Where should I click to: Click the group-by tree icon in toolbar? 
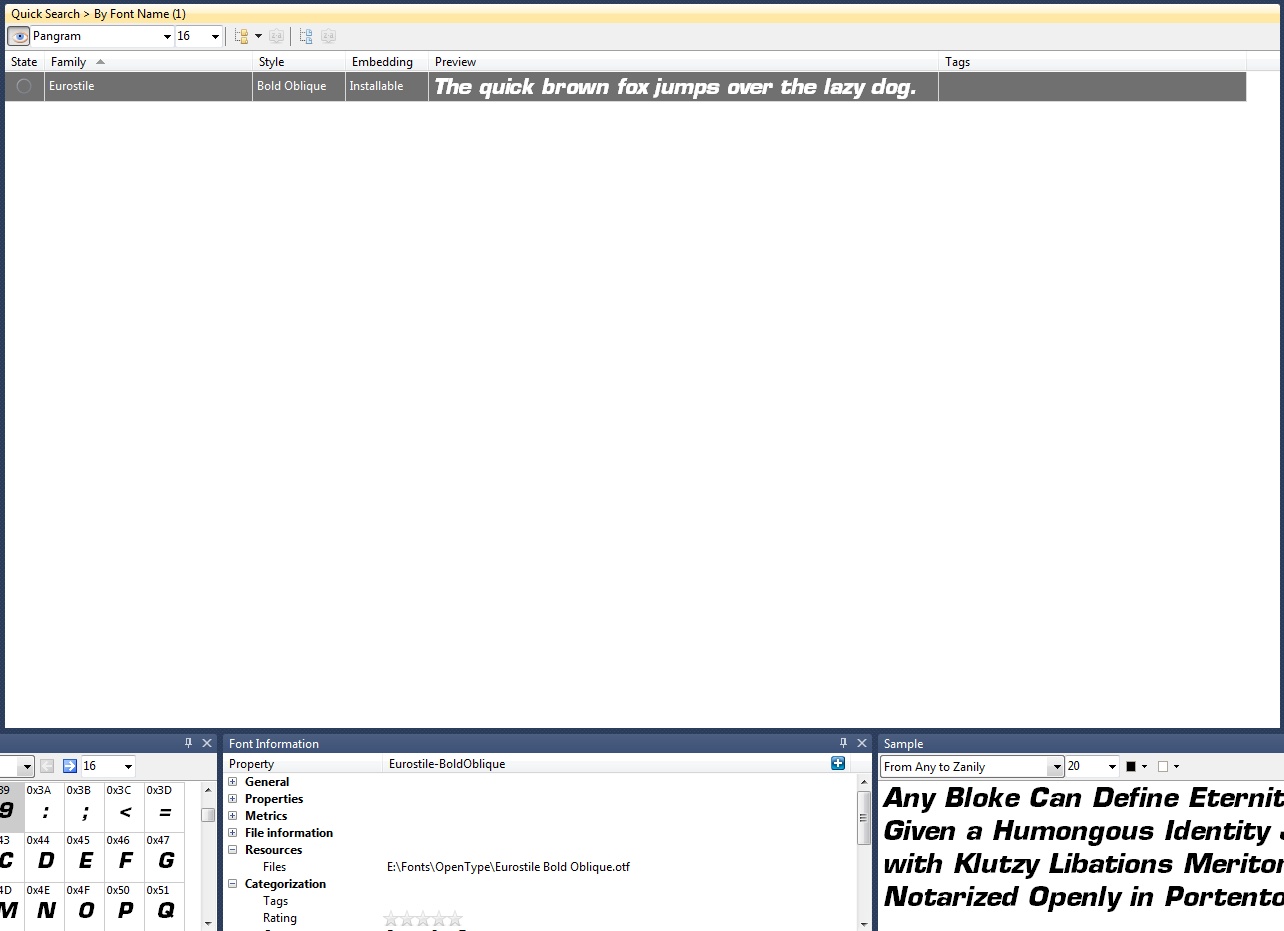(x=241, y=36)
